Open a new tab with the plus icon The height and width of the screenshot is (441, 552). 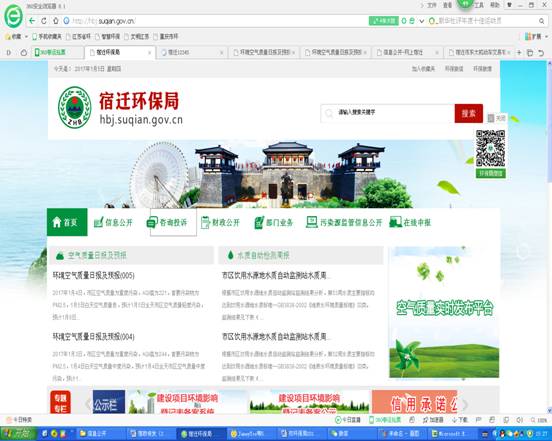pos(519,52)
